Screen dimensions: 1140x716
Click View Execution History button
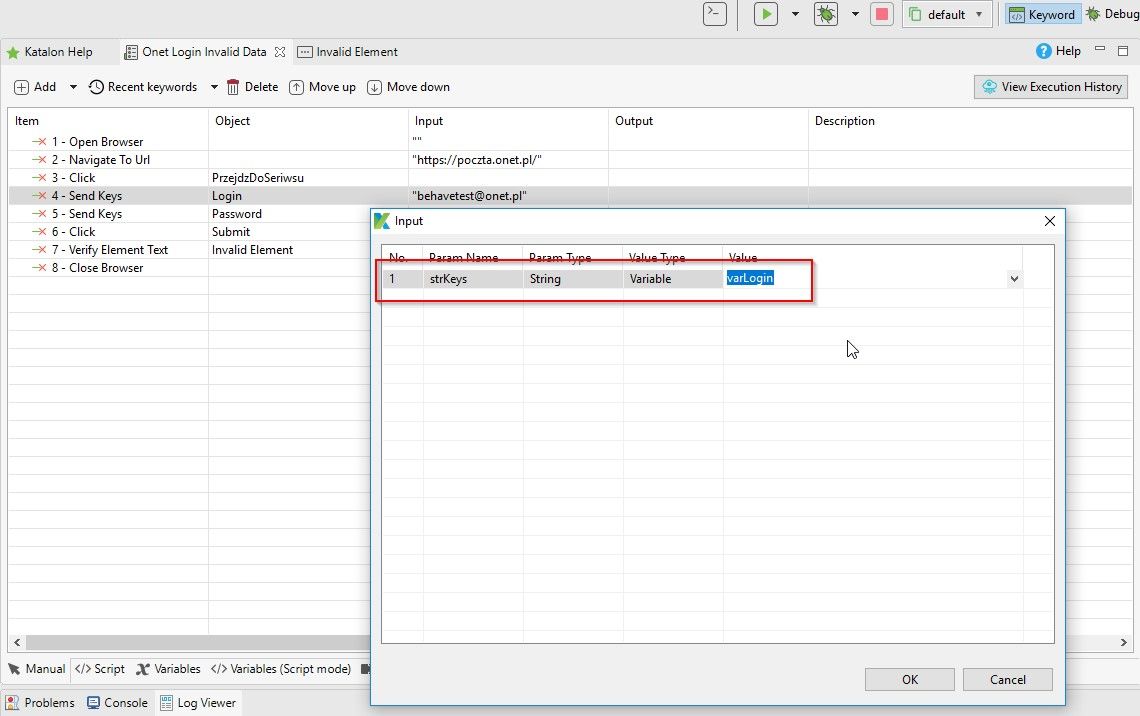point(1051,87)
